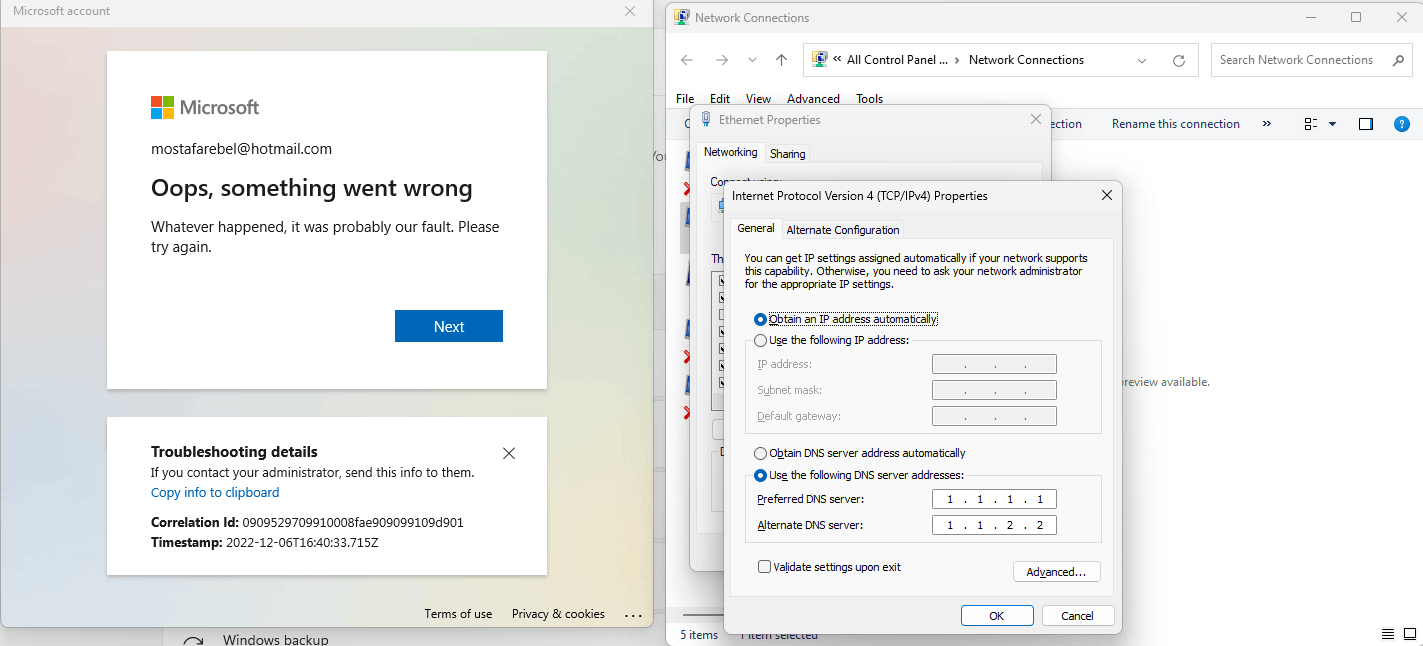Refresh the Network Connections view

(x=1179, y=60)
